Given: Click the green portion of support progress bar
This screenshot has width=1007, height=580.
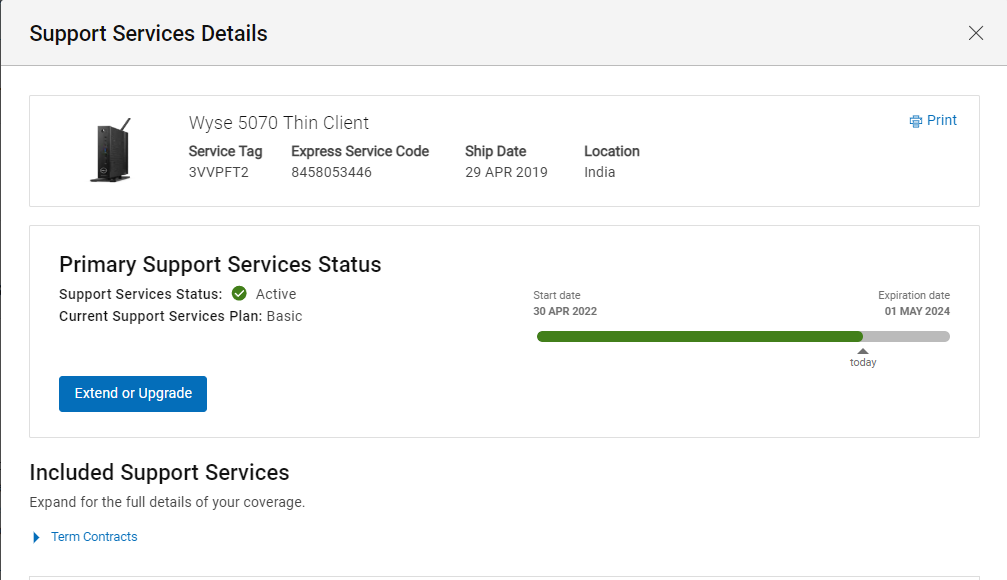Looking at the screenshot, I should pyautogui.click(x=699, y=337).
